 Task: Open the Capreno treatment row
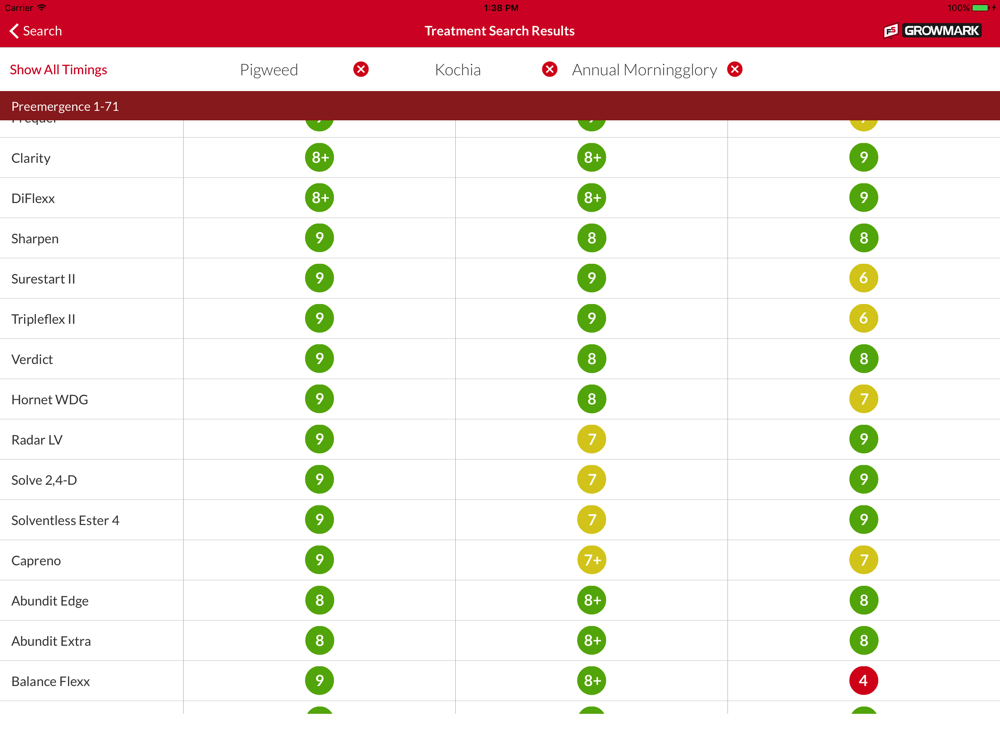point(500,559)
